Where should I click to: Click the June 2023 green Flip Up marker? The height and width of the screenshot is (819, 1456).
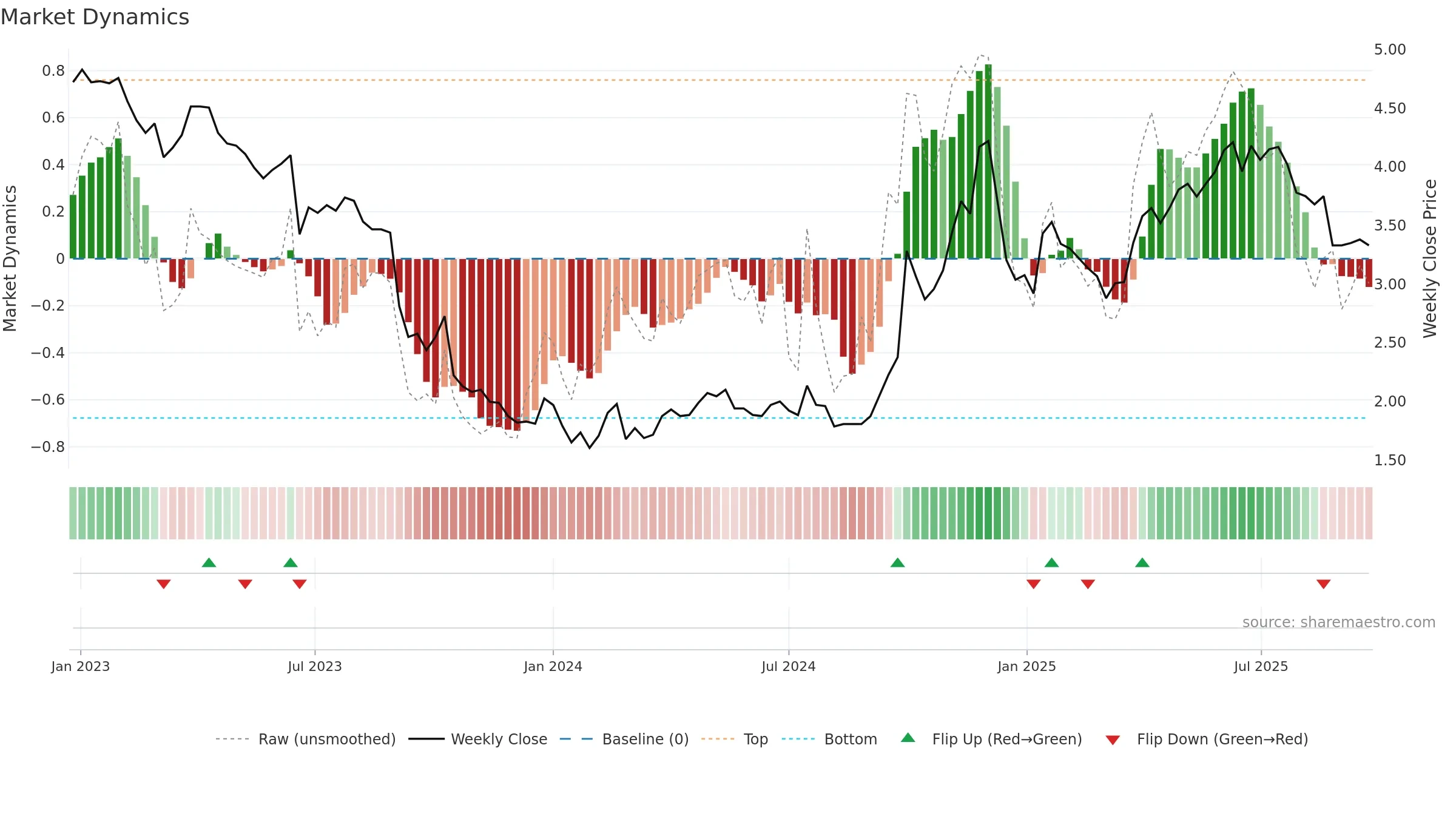click(291, 562)
